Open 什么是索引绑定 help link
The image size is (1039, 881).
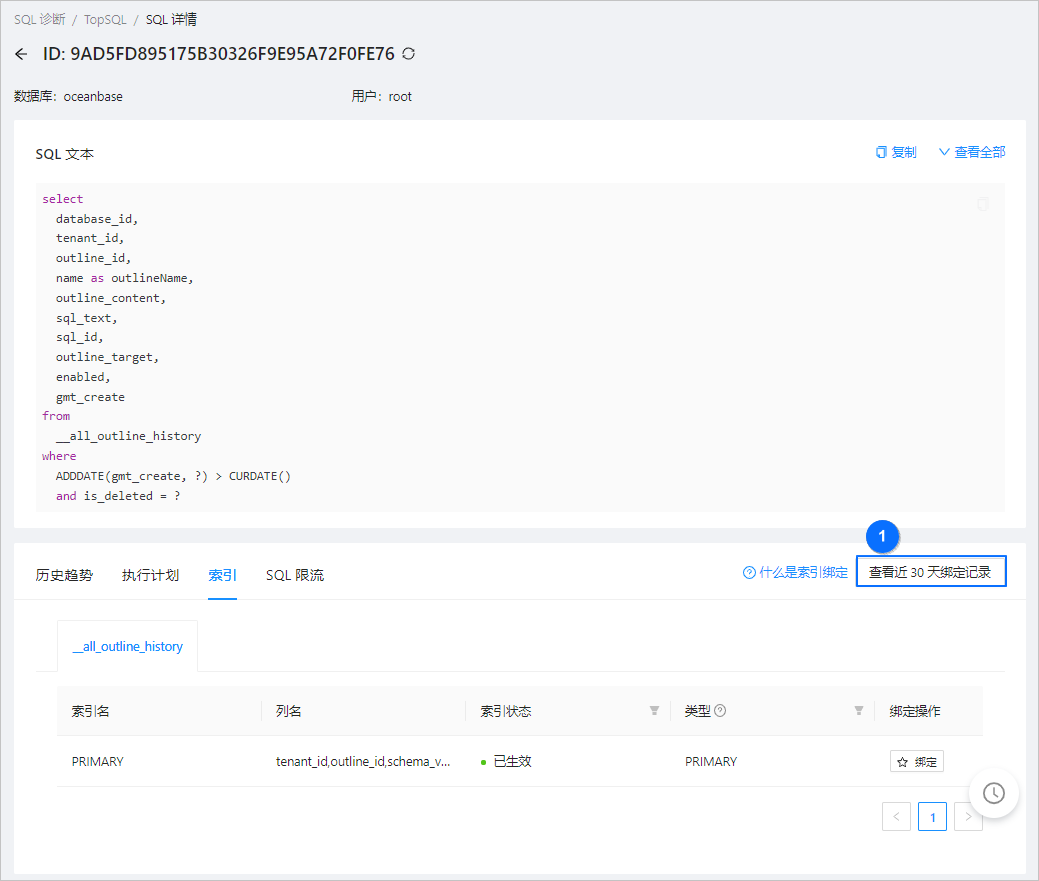click(795, 572)
